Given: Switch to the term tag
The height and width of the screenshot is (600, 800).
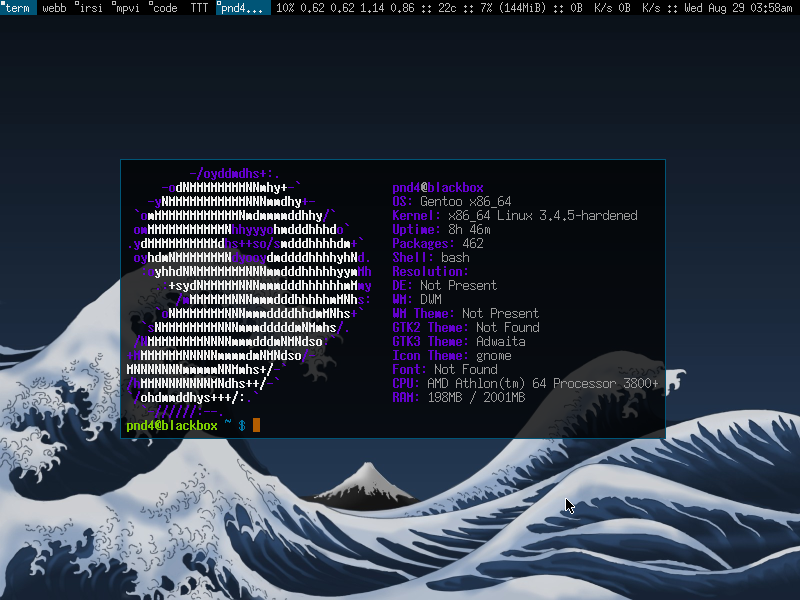Looking at the screenshot, I should pyautogui.click(x=18, y=8).
